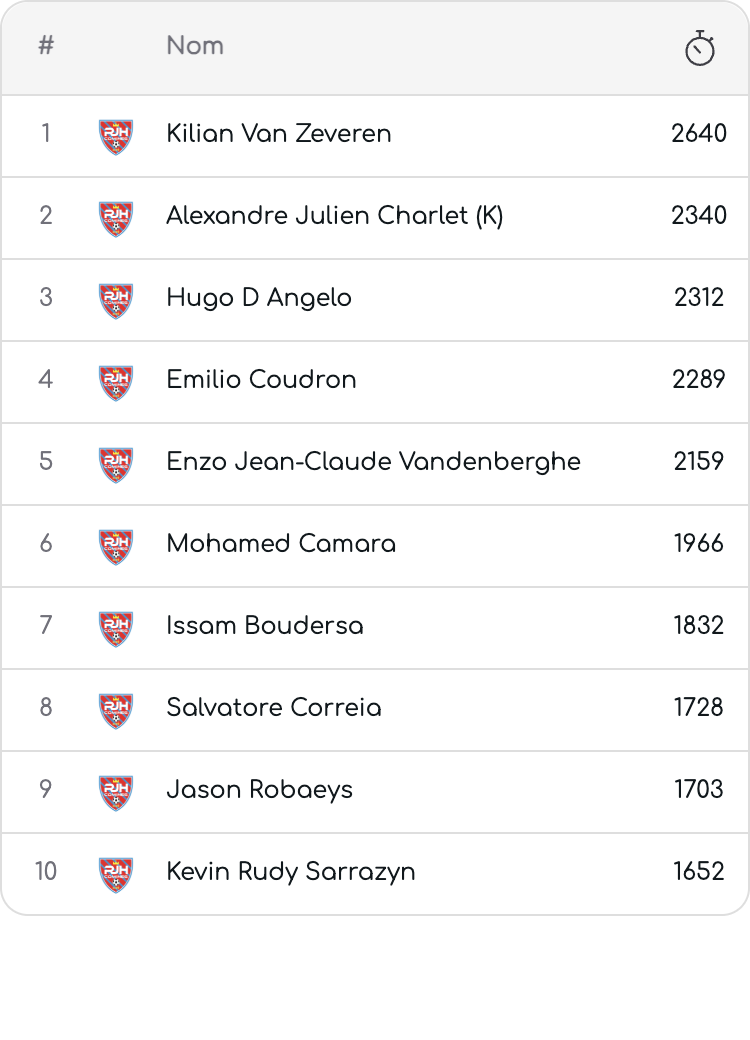Screen dimensions: 750x1040
Task: Open player Kilian Van Zeveren
Action: tap(279, 133)
